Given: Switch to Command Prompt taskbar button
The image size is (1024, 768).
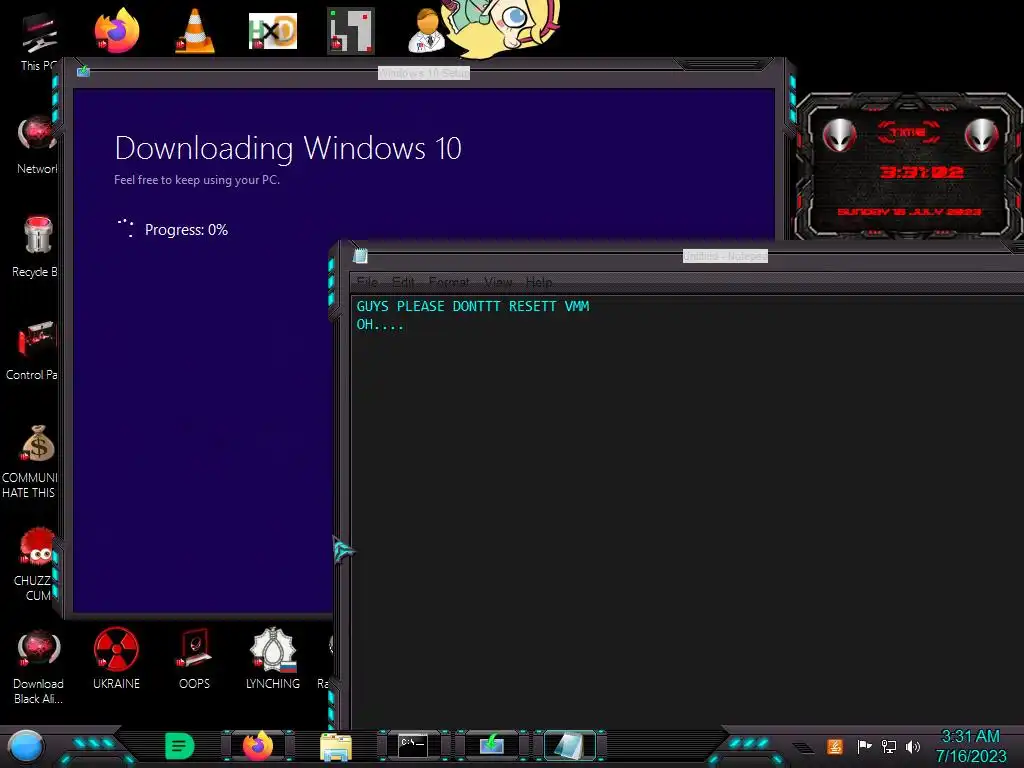Looking at the screenshot, I should click(x=413, y=746).
